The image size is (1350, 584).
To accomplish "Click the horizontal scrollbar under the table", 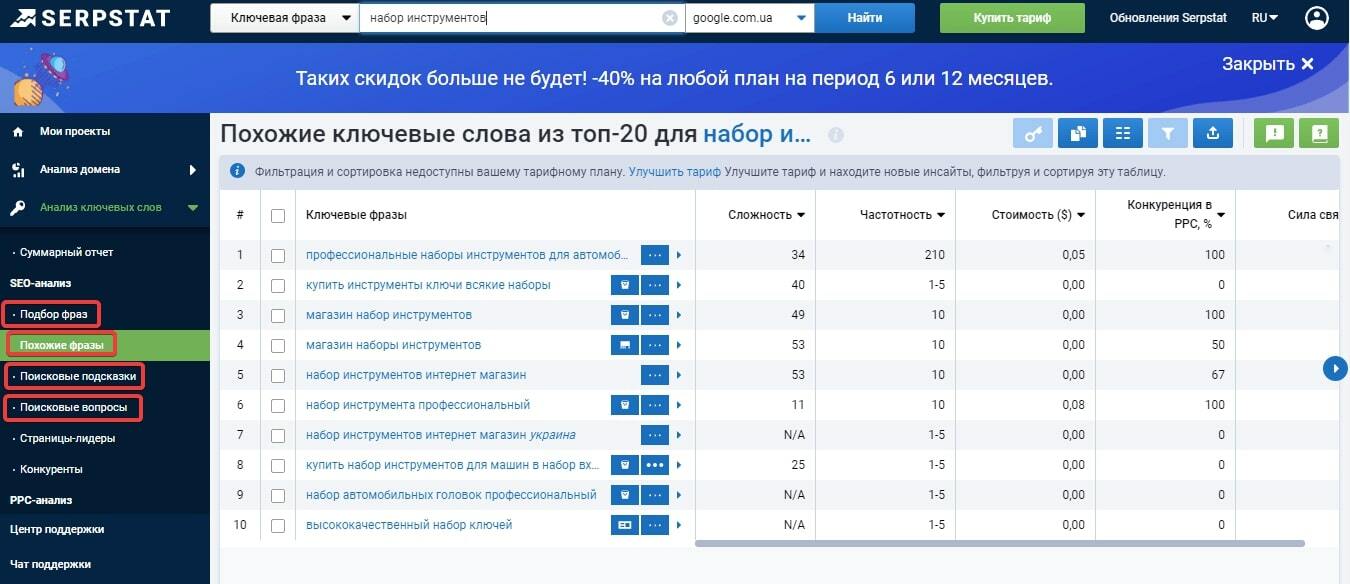I will [x=999, y=544].
